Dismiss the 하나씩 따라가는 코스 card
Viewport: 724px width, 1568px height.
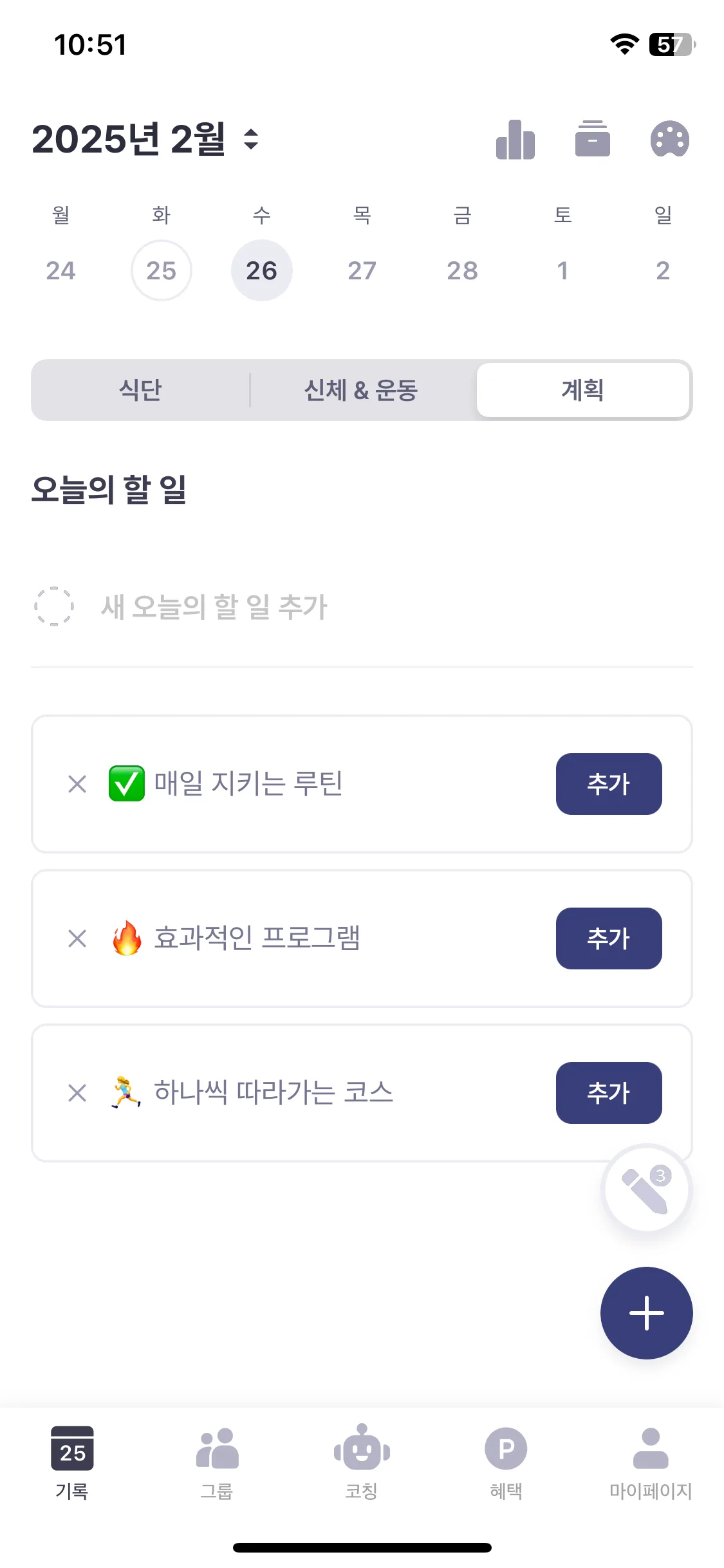(x=77, y=1093)
